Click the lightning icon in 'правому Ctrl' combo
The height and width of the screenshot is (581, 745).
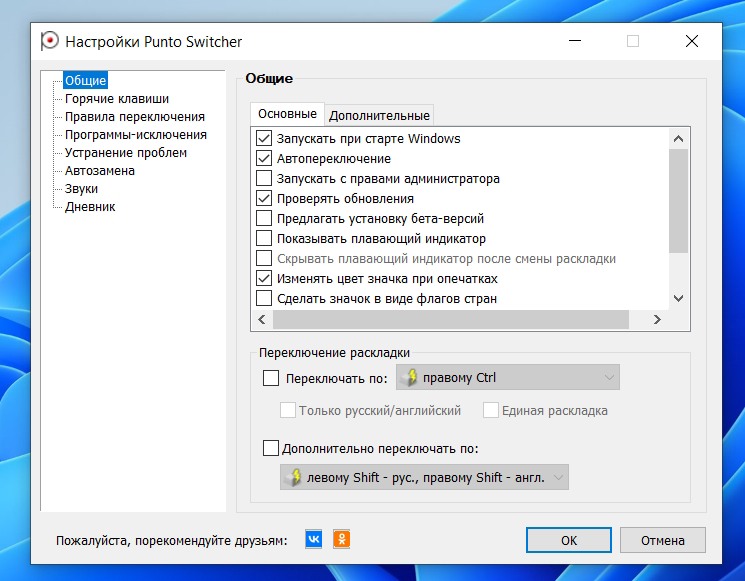pyautogui.click(x=410, y=377)
